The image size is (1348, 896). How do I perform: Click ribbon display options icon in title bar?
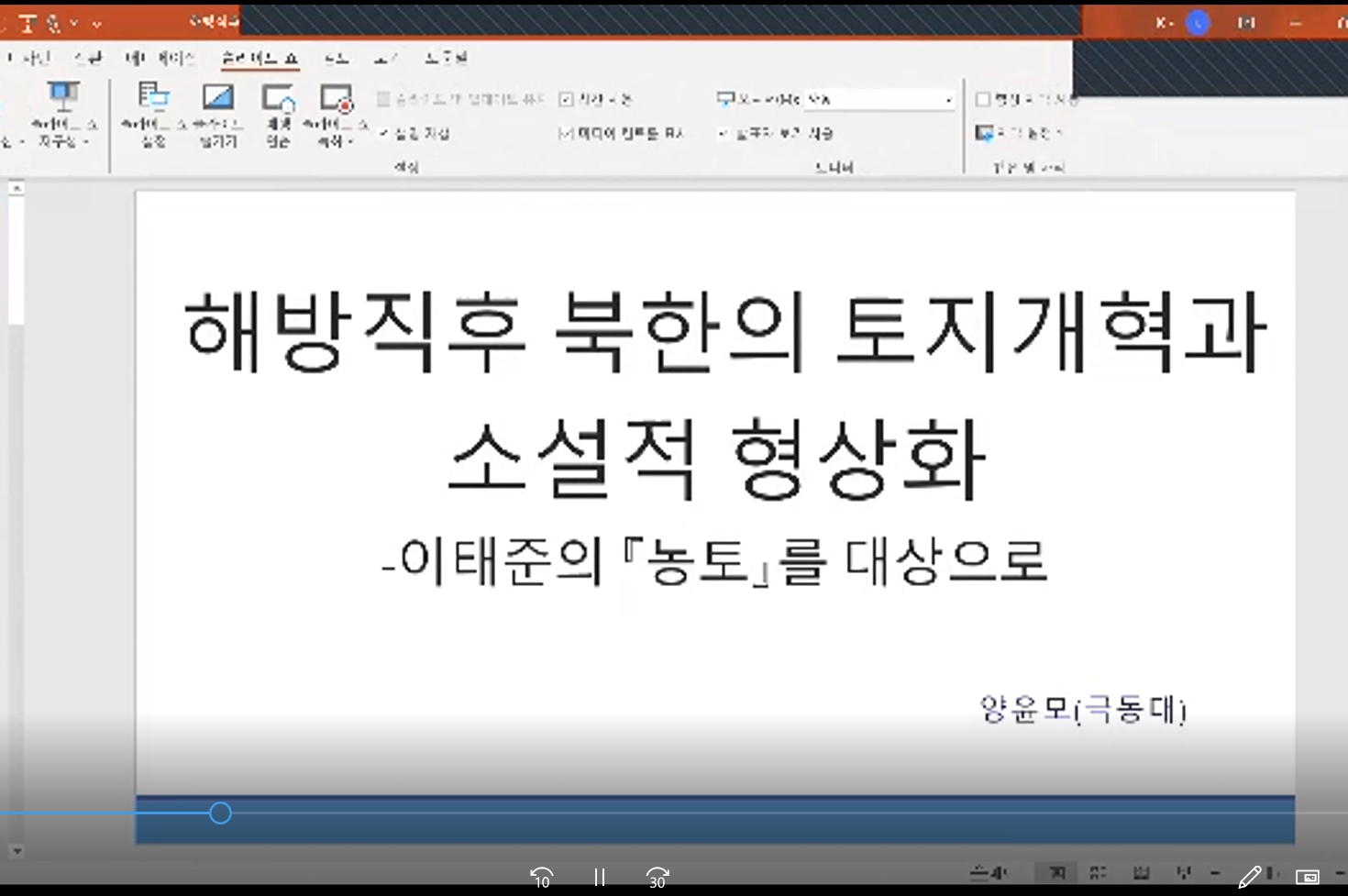[x=1245, y=23]
